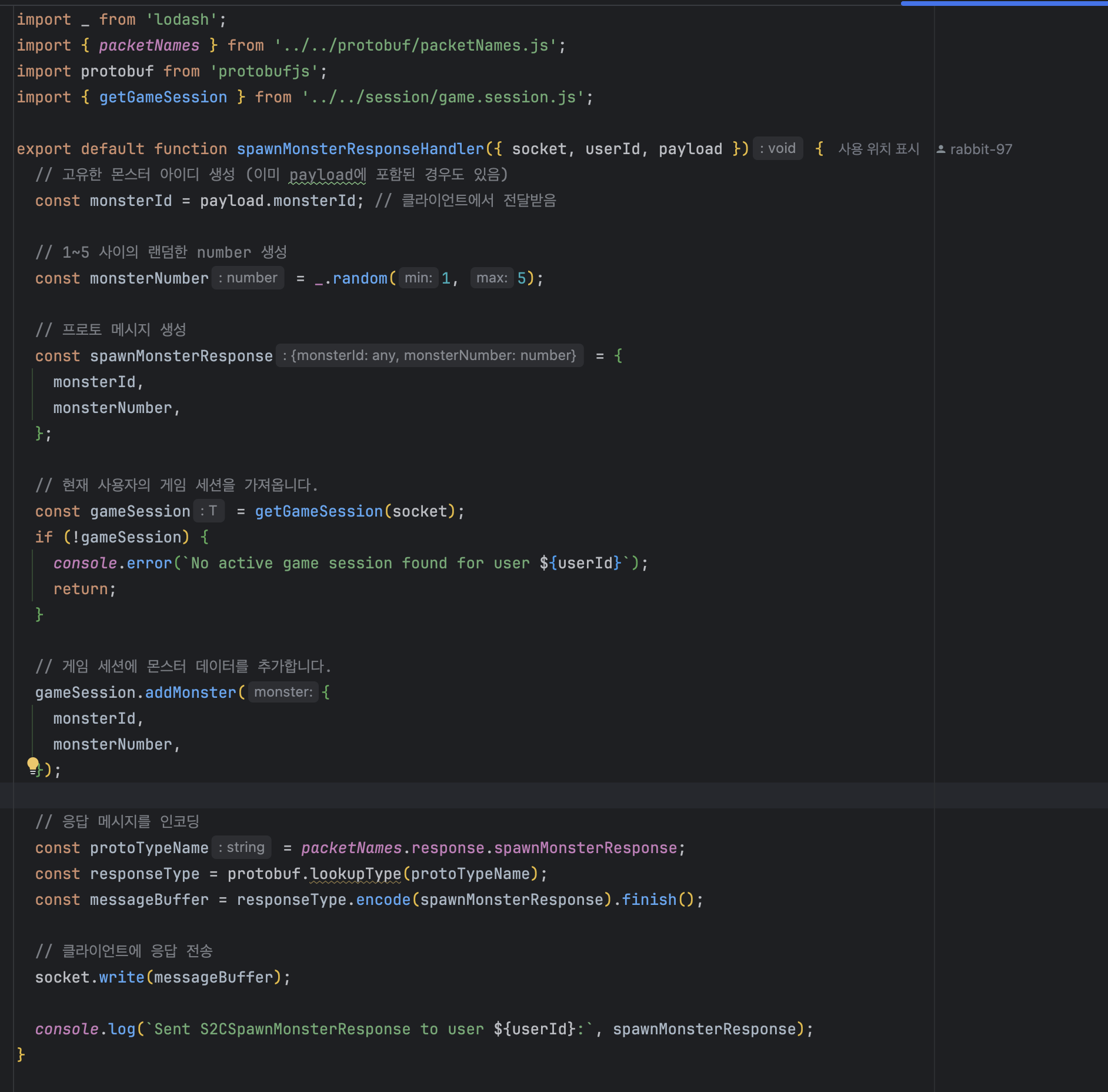The height and width of the screenshot is (1092, 1108).
Task: Click the 'max:' parameter hint
Action: (492, 278)
